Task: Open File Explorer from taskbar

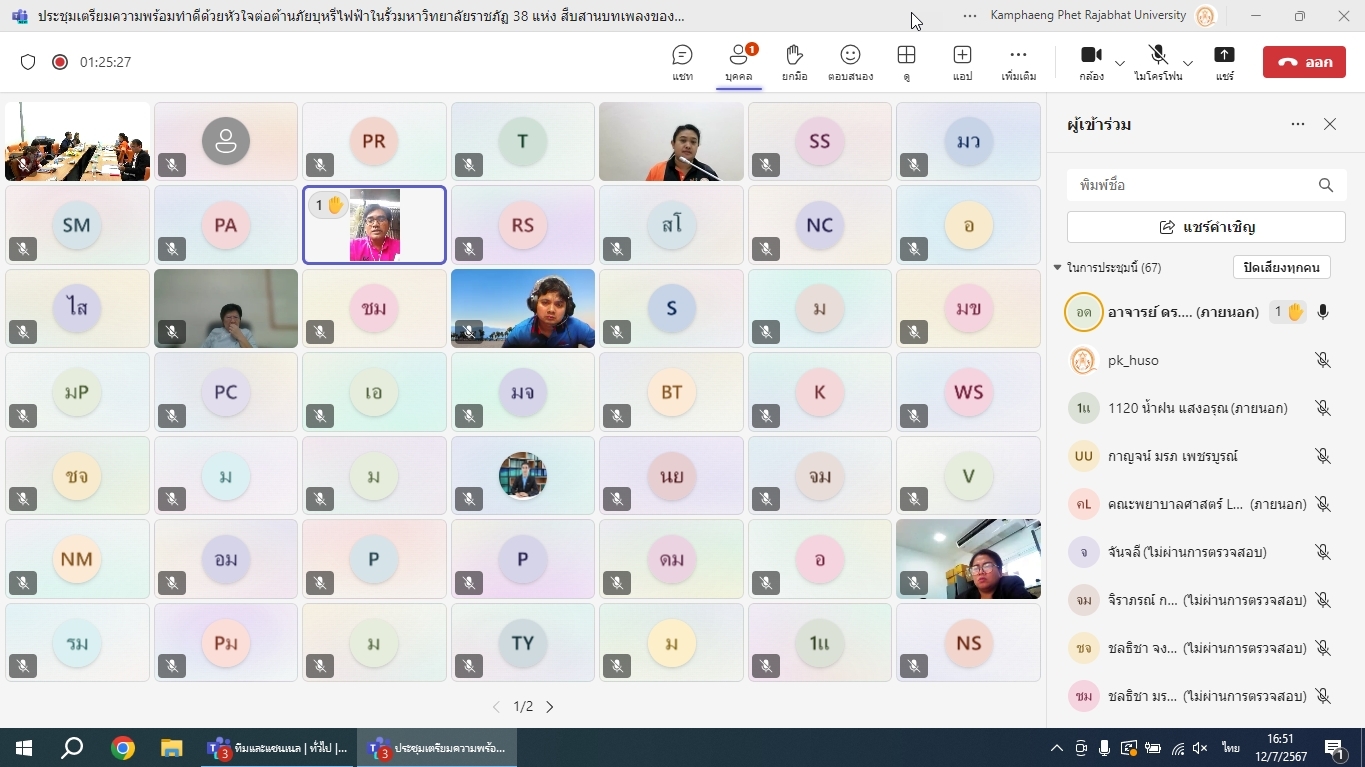Action: (x=172, y=748)
